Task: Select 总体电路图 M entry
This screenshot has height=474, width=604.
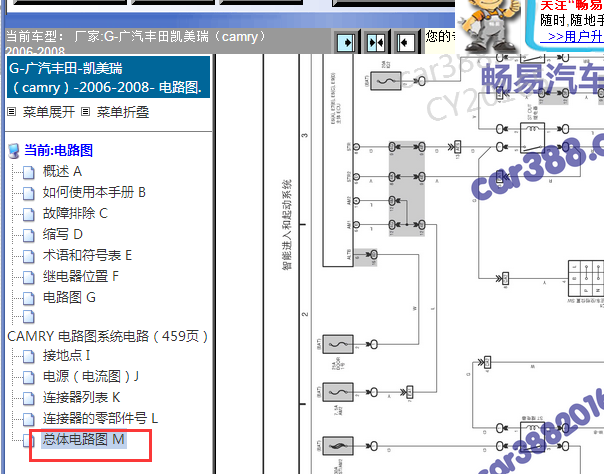Action: (x=84, y=439)
